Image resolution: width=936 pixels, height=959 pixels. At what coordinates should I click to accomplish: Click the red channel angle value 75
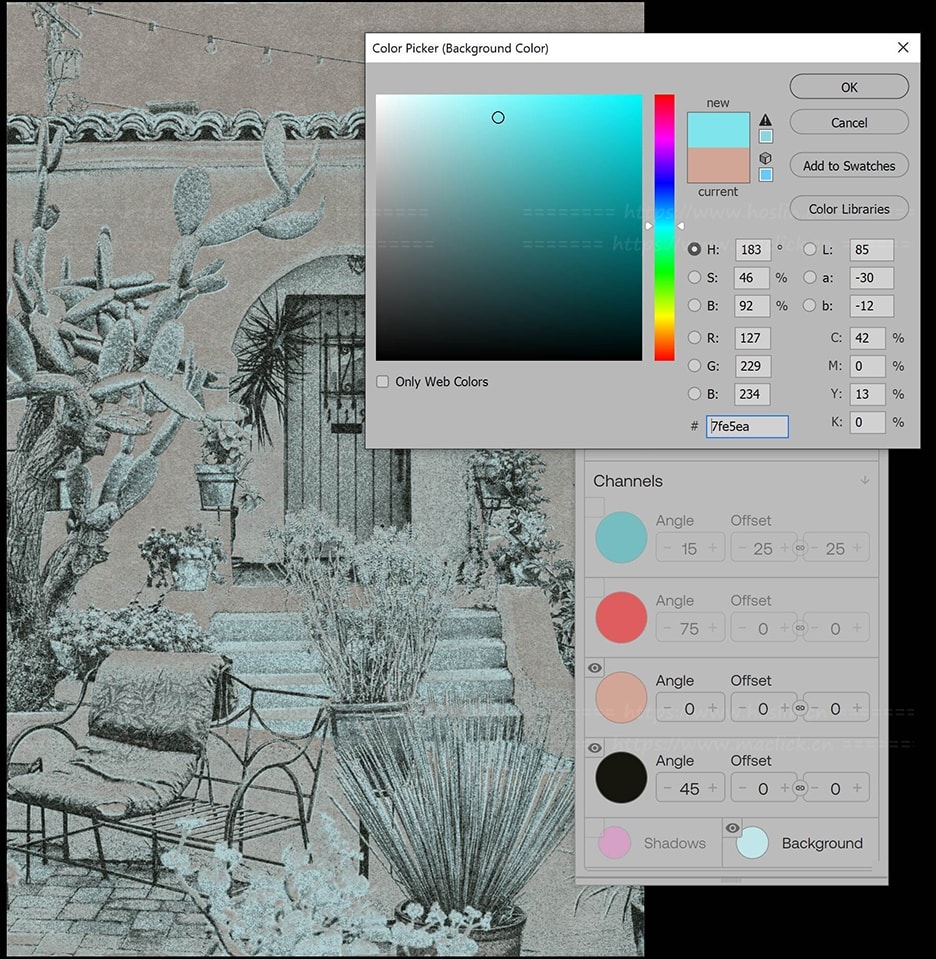click(689, 629)
